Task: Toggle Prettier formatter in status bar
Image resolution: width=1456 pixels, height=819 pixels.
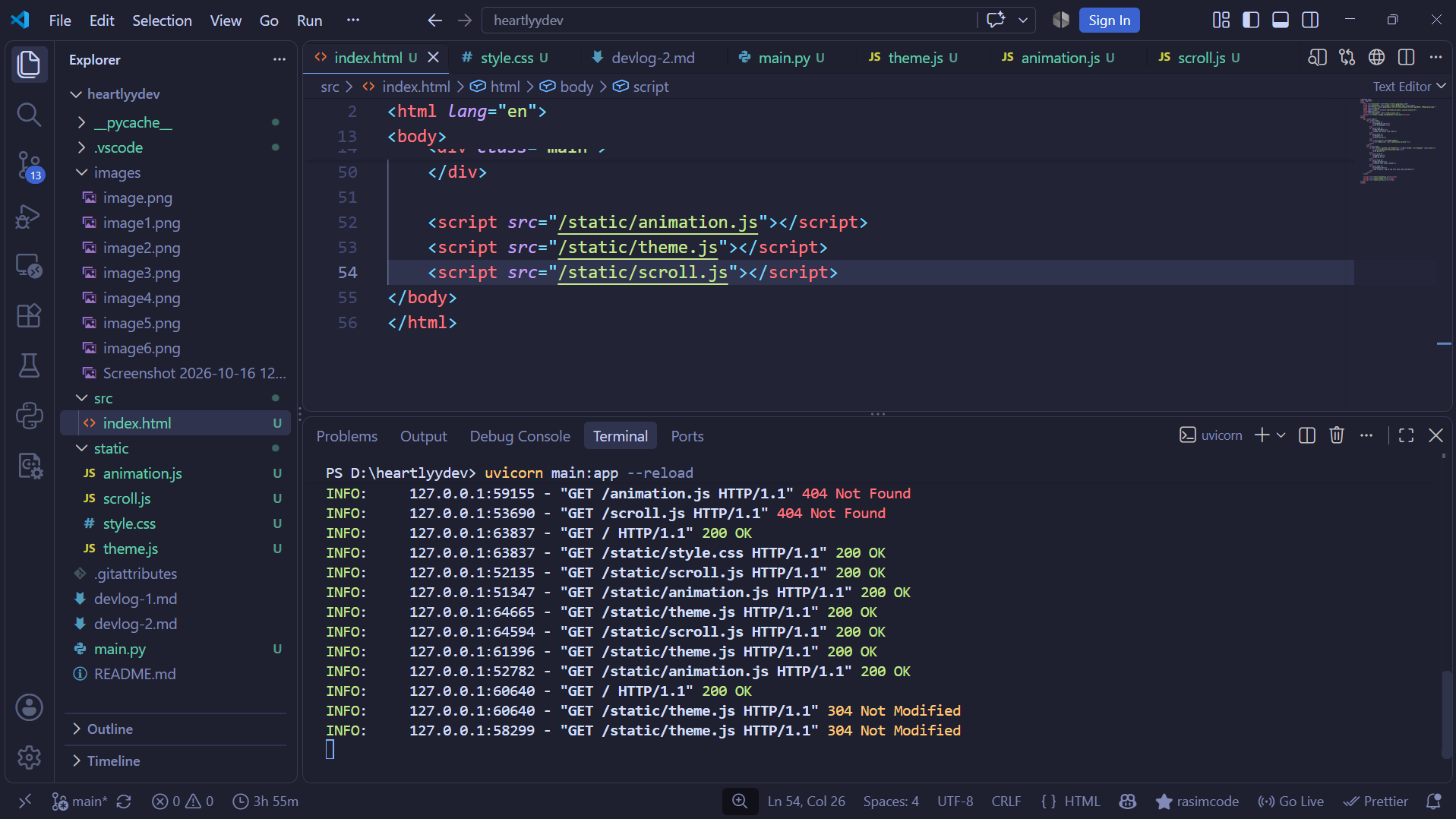Action: tap(1375, 801)
